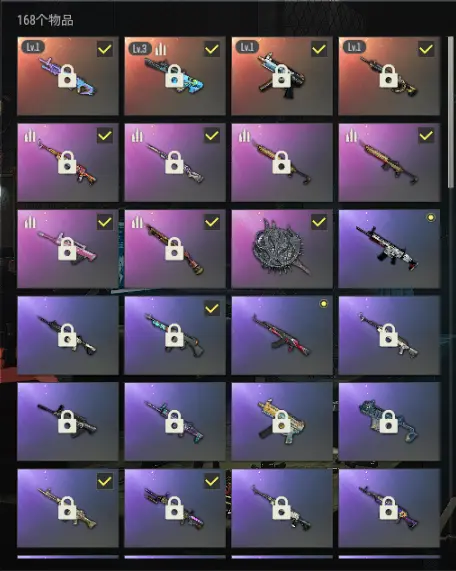
Task: Click the Lv.1 badge on the first orange tile
Action: [x=33, y=47]
